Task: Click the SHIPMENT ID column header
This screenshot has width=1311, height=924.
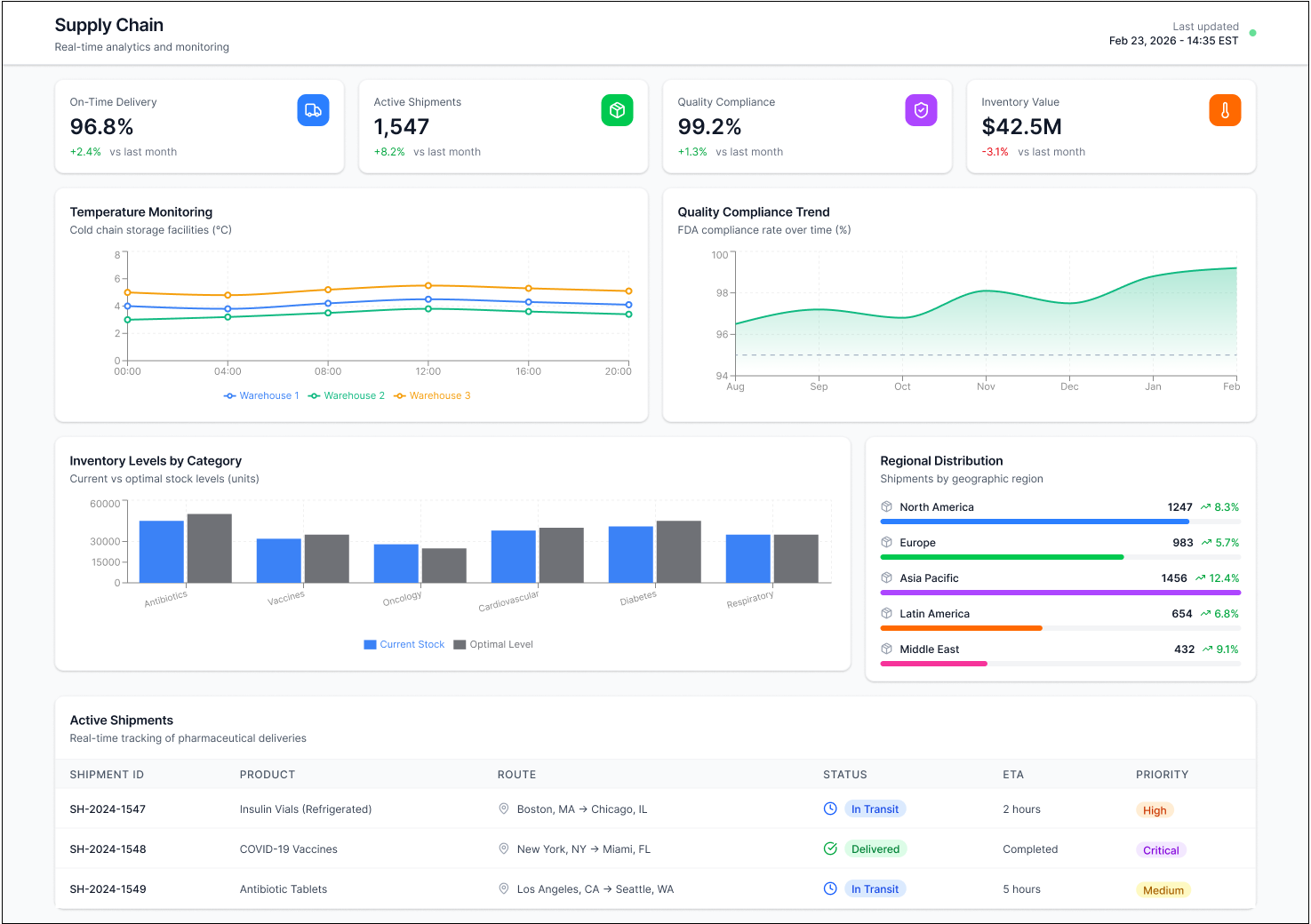Action: pos(107,774)
